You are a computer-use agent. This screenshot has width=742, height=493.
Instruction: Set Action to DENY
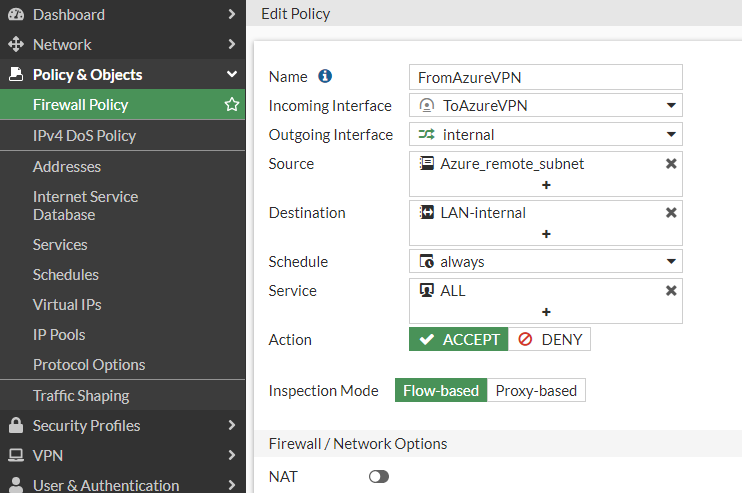pyautogui.click(x=549, y=339)
